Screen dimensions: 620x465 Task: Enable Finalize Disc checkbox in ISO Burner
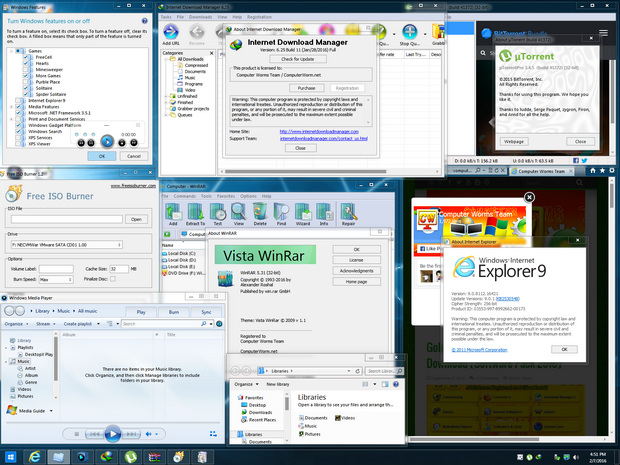click(x=113, y=279)
